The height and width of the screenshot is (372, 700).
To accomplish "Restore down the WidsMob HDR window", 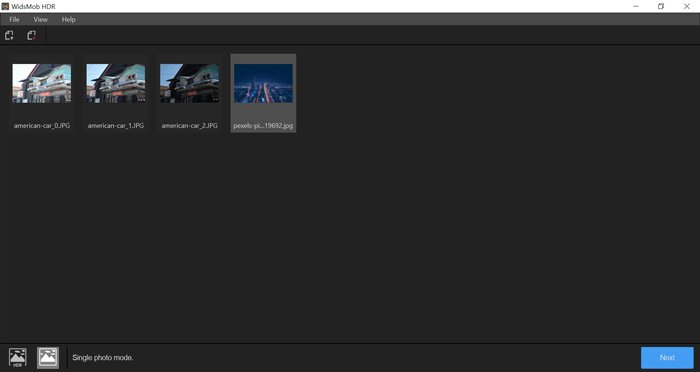I will click(661, 6).
